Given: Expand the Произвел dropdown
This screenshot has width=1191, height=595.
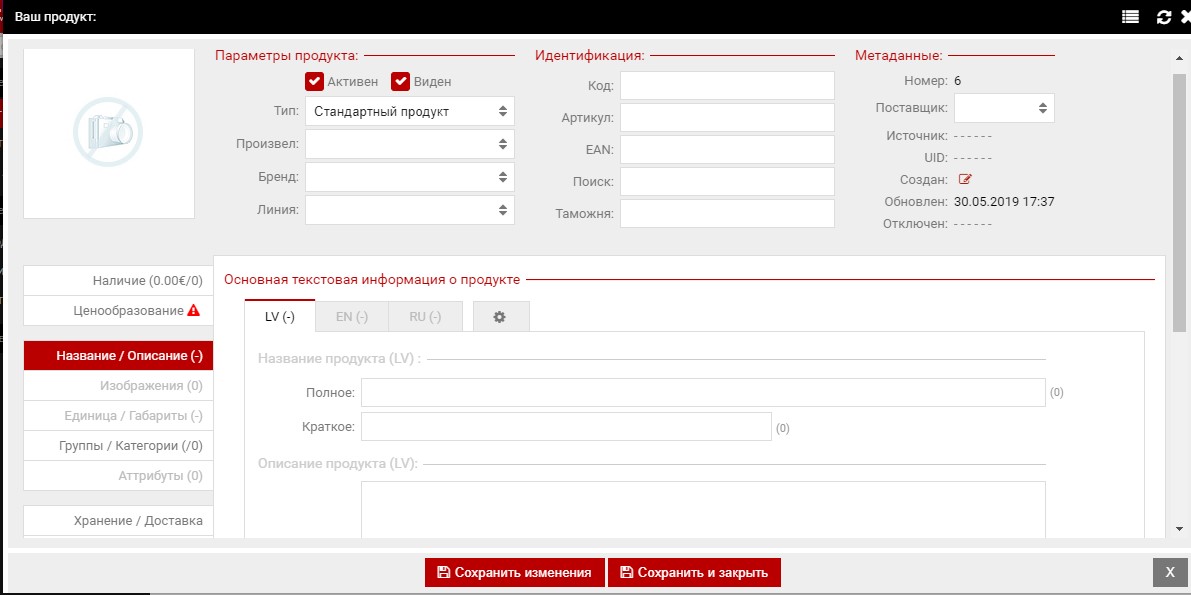Looking at the screenshot, I should coord(410,144).
